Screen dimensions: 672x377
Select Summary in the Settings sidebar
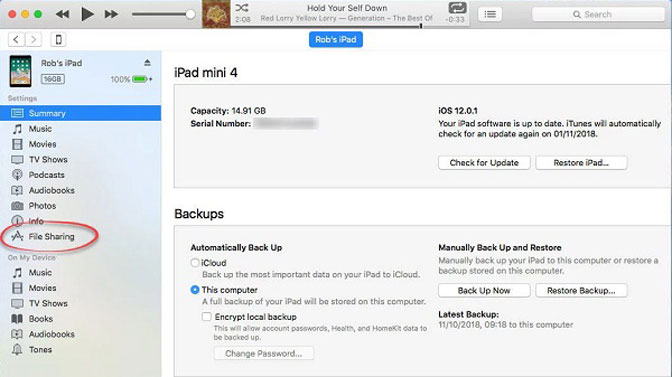[x=81, y=113]
